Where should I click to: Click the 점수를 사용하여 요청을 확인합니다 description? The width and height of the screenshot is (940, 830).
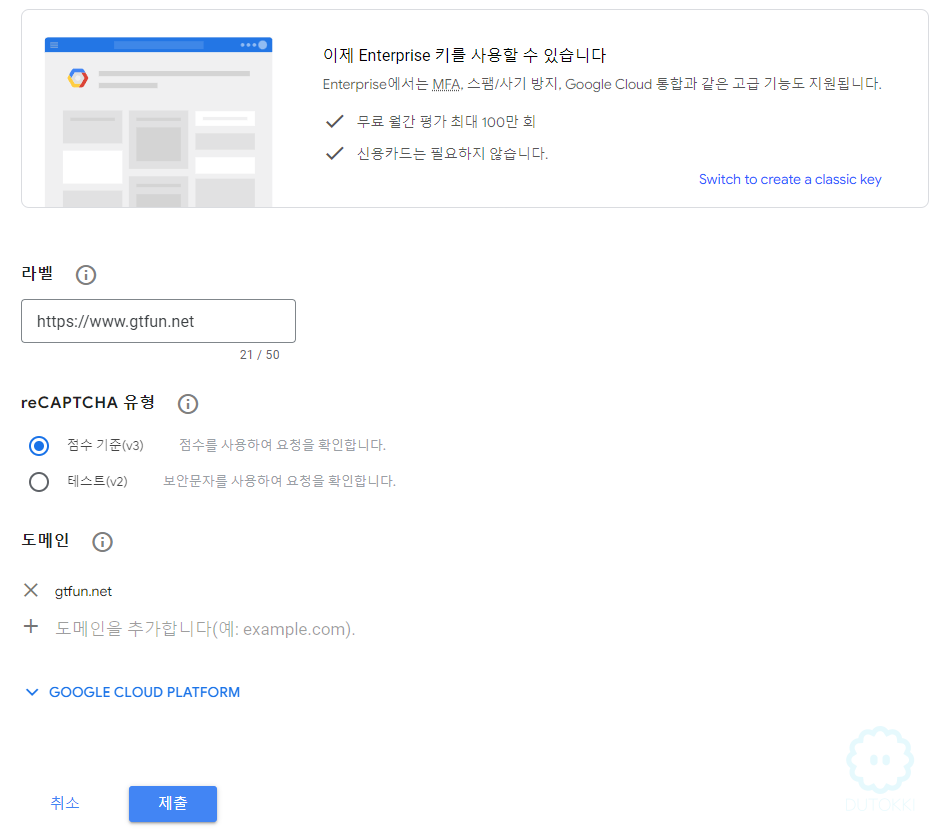282,445
